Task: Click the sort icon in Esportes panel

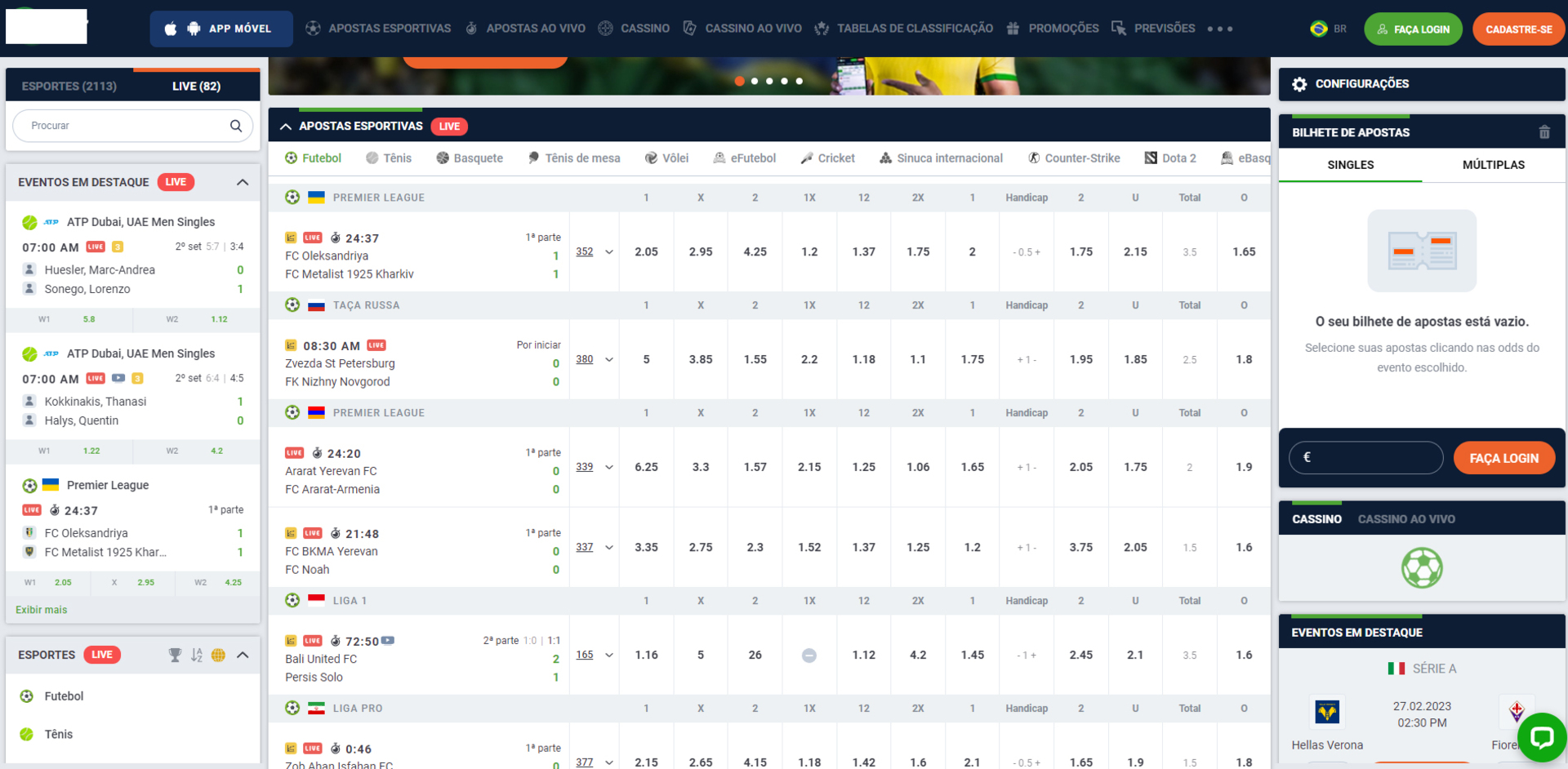Action: tap(197, 655)
